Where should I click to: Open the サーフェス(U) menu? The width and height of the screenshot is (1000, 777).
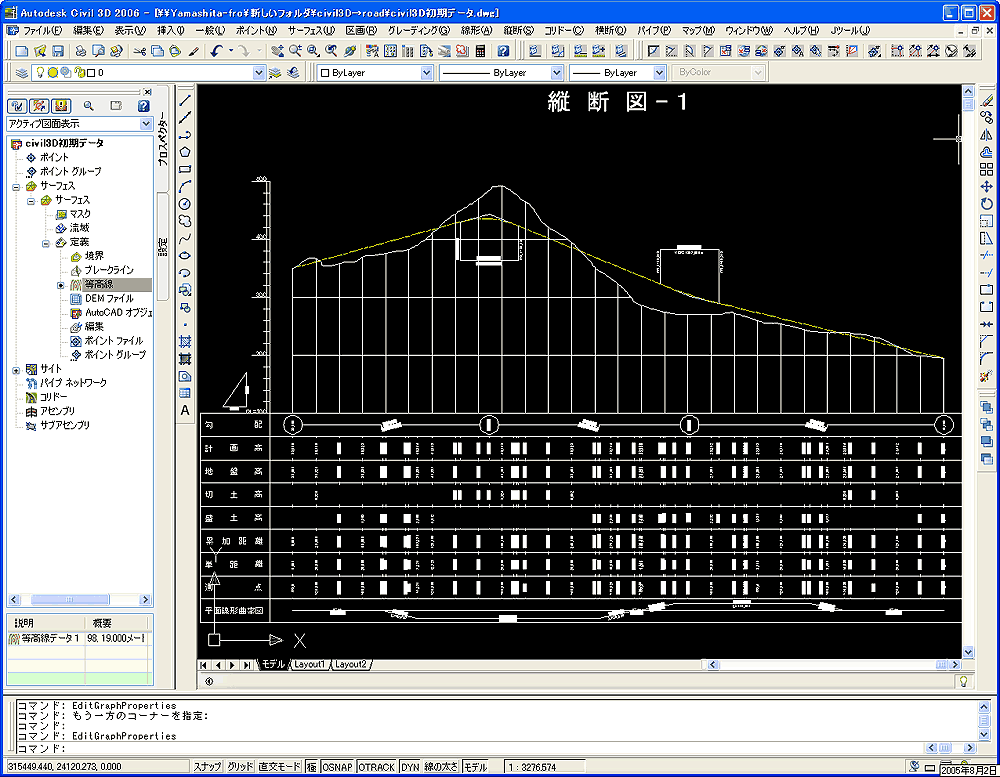(313, 31)
